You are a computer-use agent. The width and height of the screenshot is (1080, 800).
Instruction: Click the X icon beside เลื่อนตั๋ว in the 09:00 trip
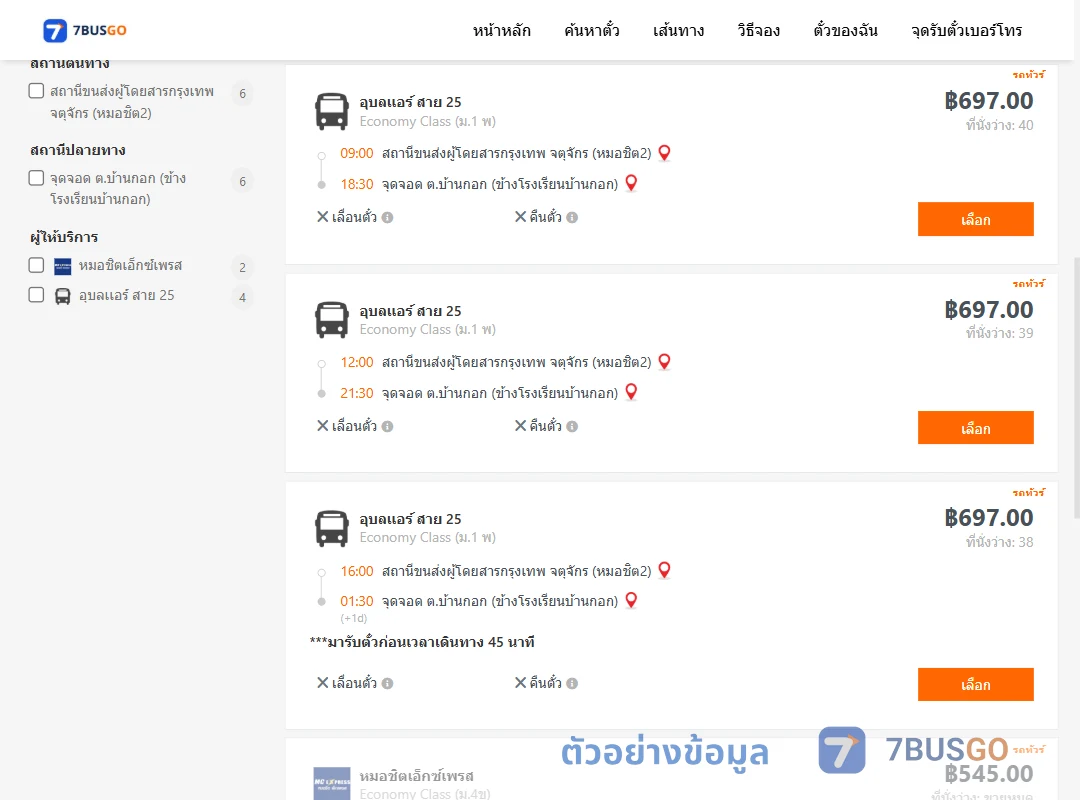[322, 217]
